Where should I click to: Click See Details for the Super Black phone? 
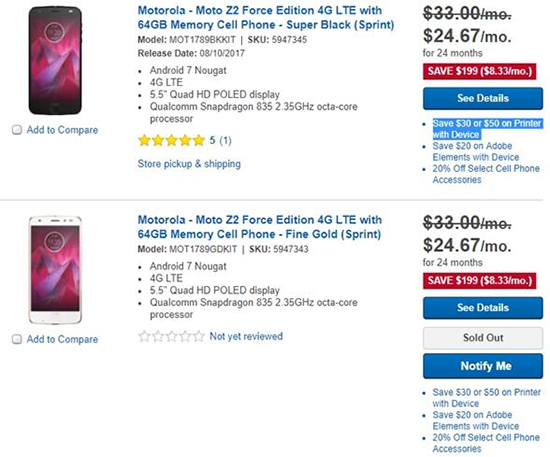[483, 99]
